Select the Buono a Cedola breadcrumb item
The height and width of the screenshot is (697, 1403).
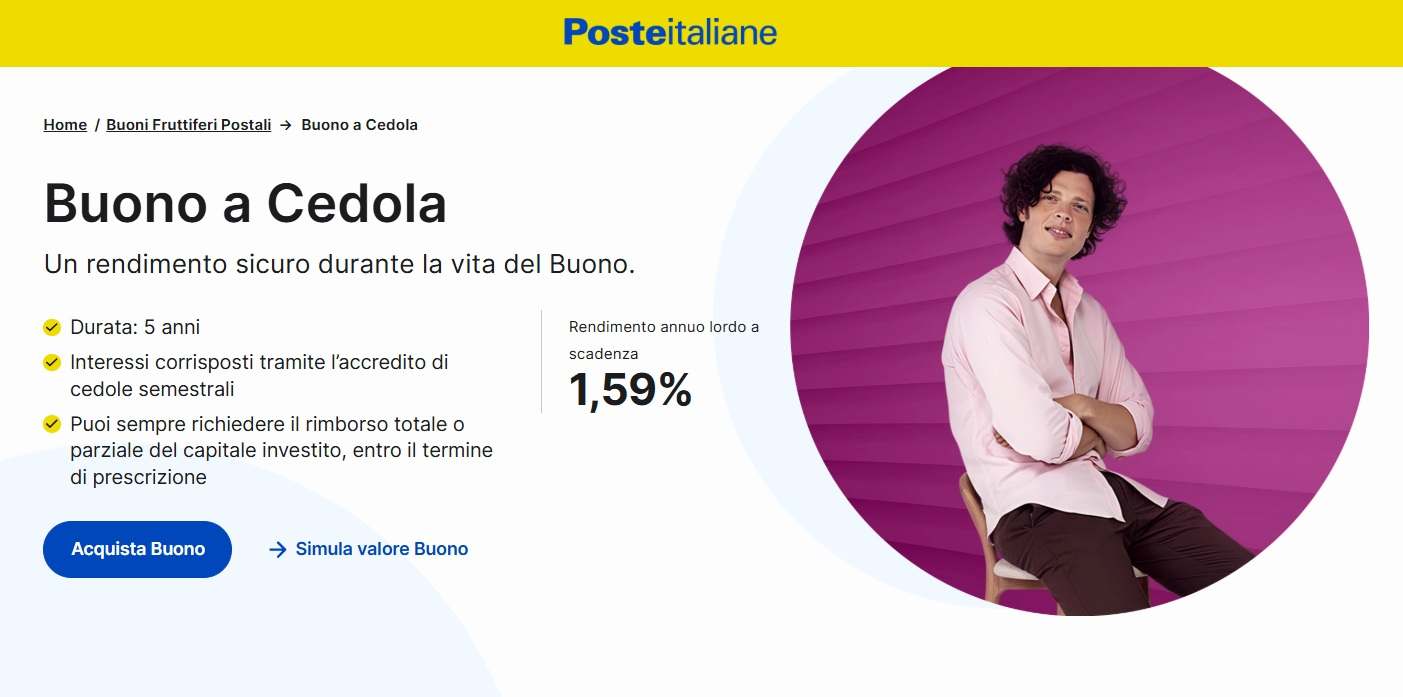pyautogui.click(x=359, y=125)
